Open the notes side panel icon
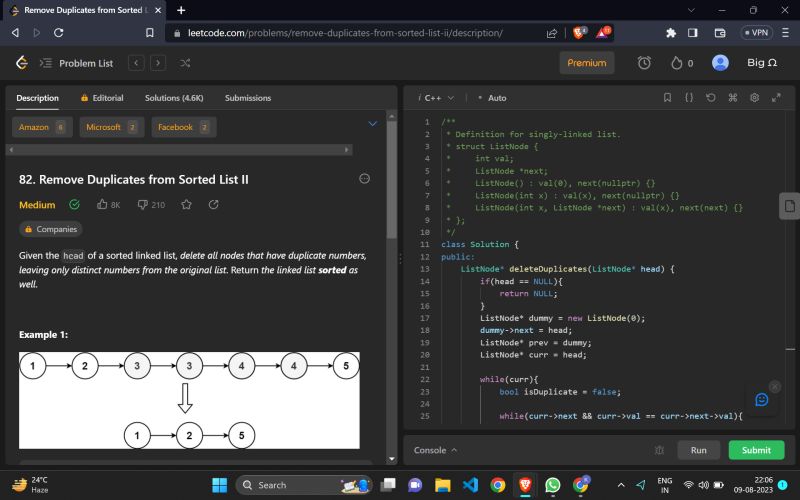This screenshot has width=800, height=500. point(790,206)
